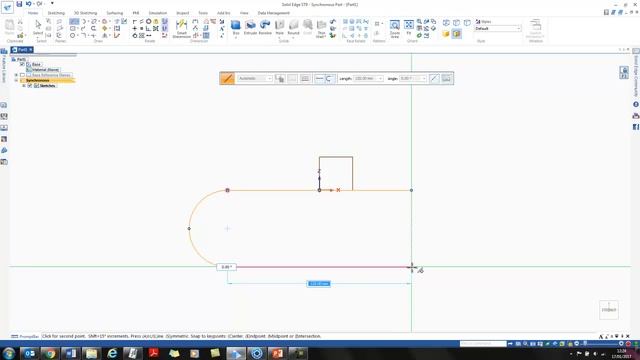The height and width of the screenshot is (360, 640).
Task: Open the quick access toolbar customize arrow
Action: point(52,4)
